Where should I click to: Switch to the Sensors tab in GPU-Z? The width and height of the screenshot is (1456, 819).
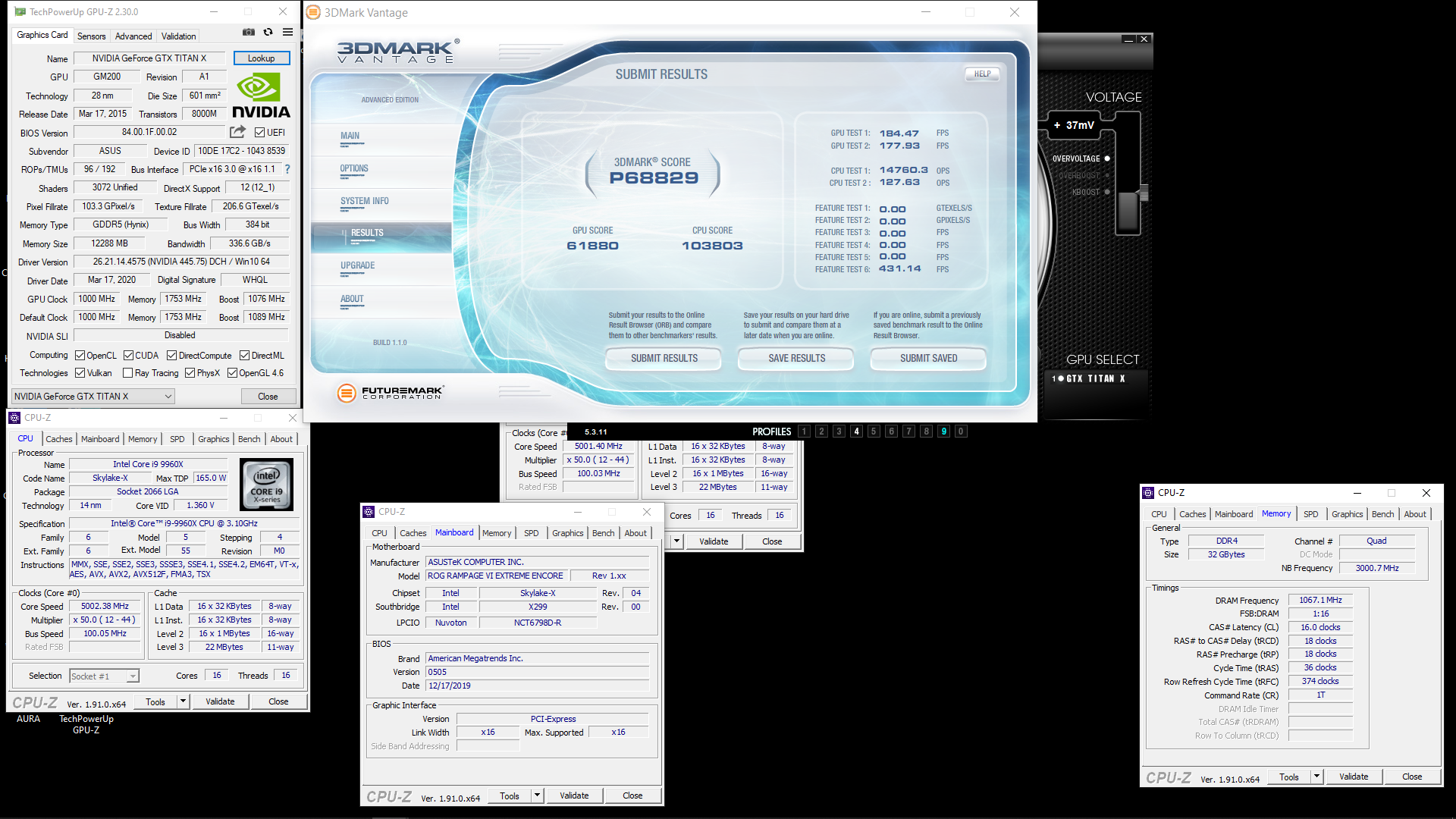click(x=92, y=36)
